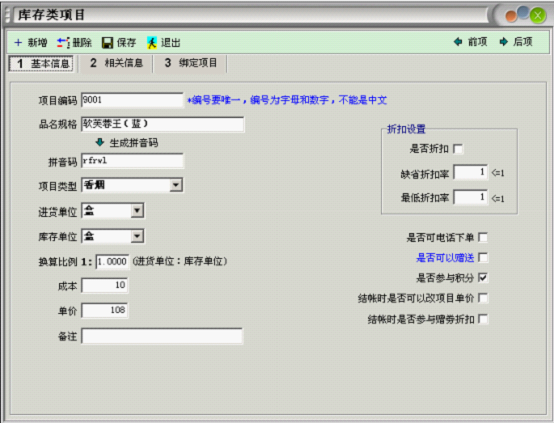Go to next item with 后项 arrow
This screenshot has height=423, width=554.
coord(503,42)
